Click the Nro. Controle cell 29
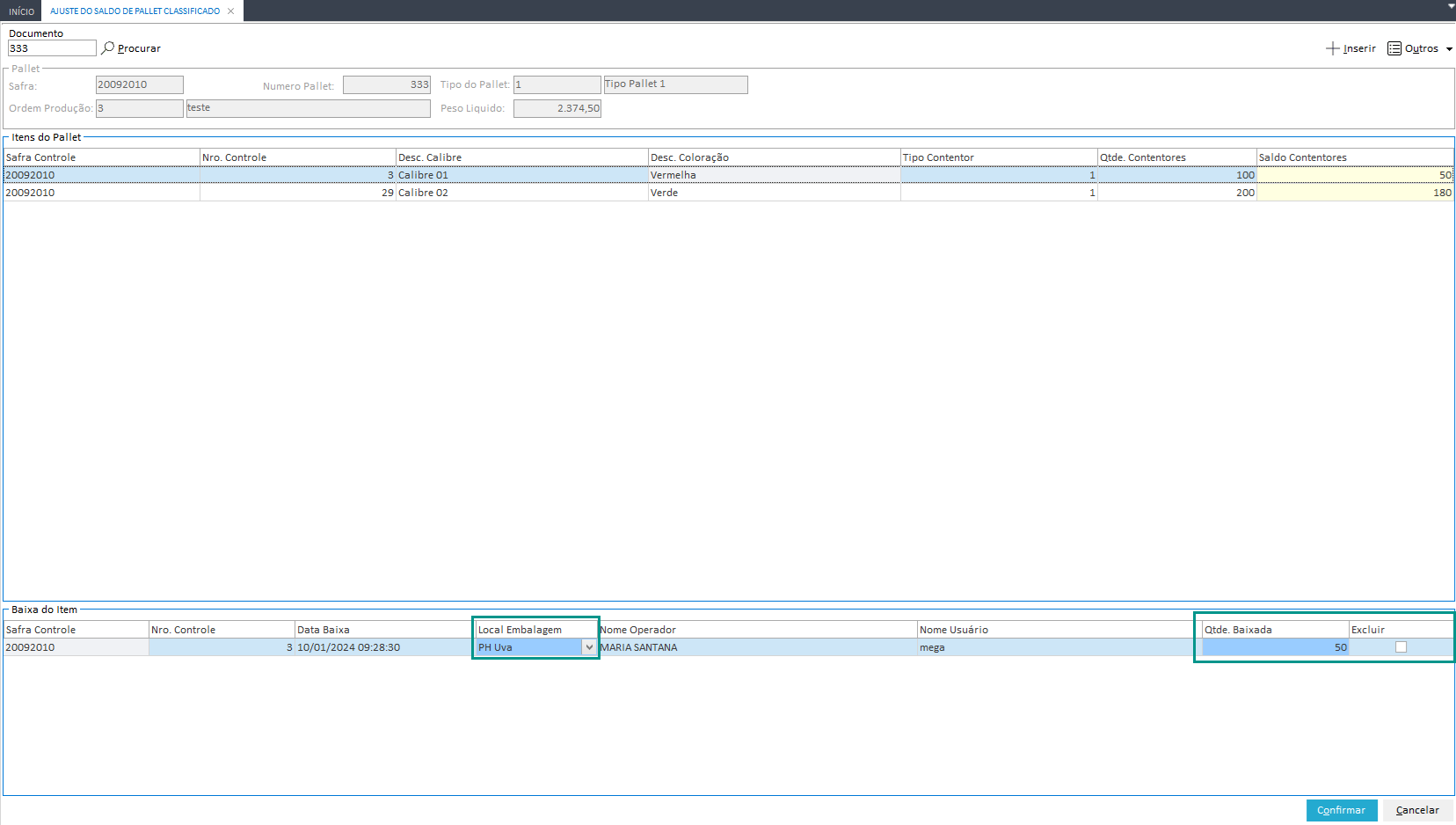This screenshot has height=825, width=1456. point(298,193)
